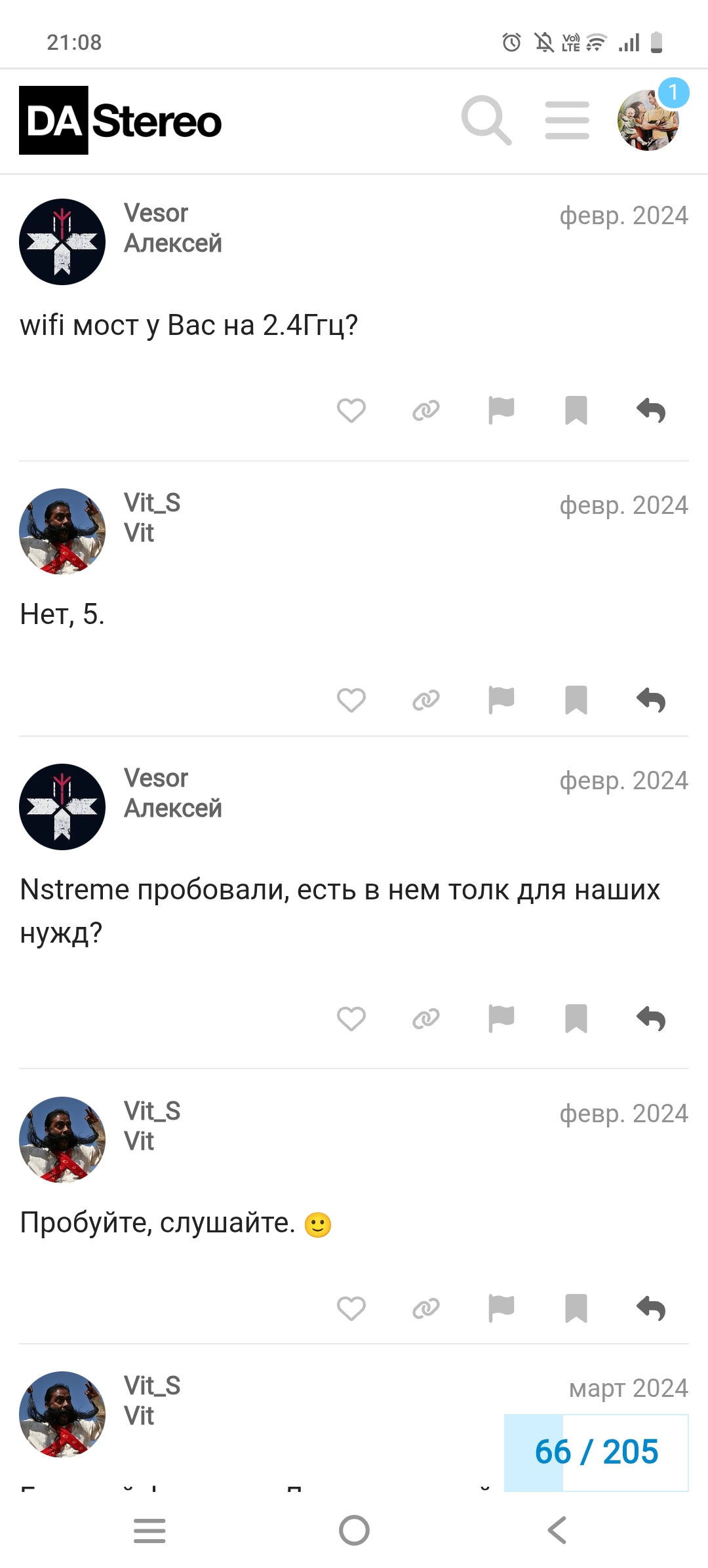
Task: Expand the 66 / 205 topic progress
Action: (596, 1452)
